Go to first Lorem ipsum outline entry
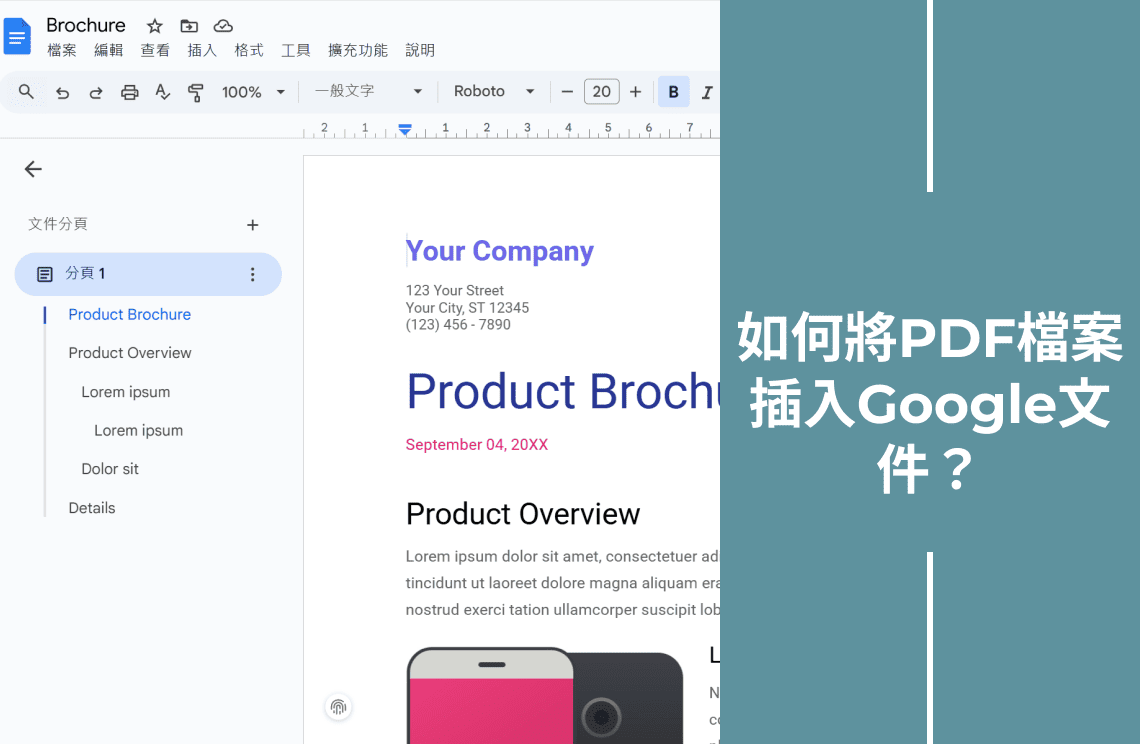The image size is (1140, 744). point(126,392)
